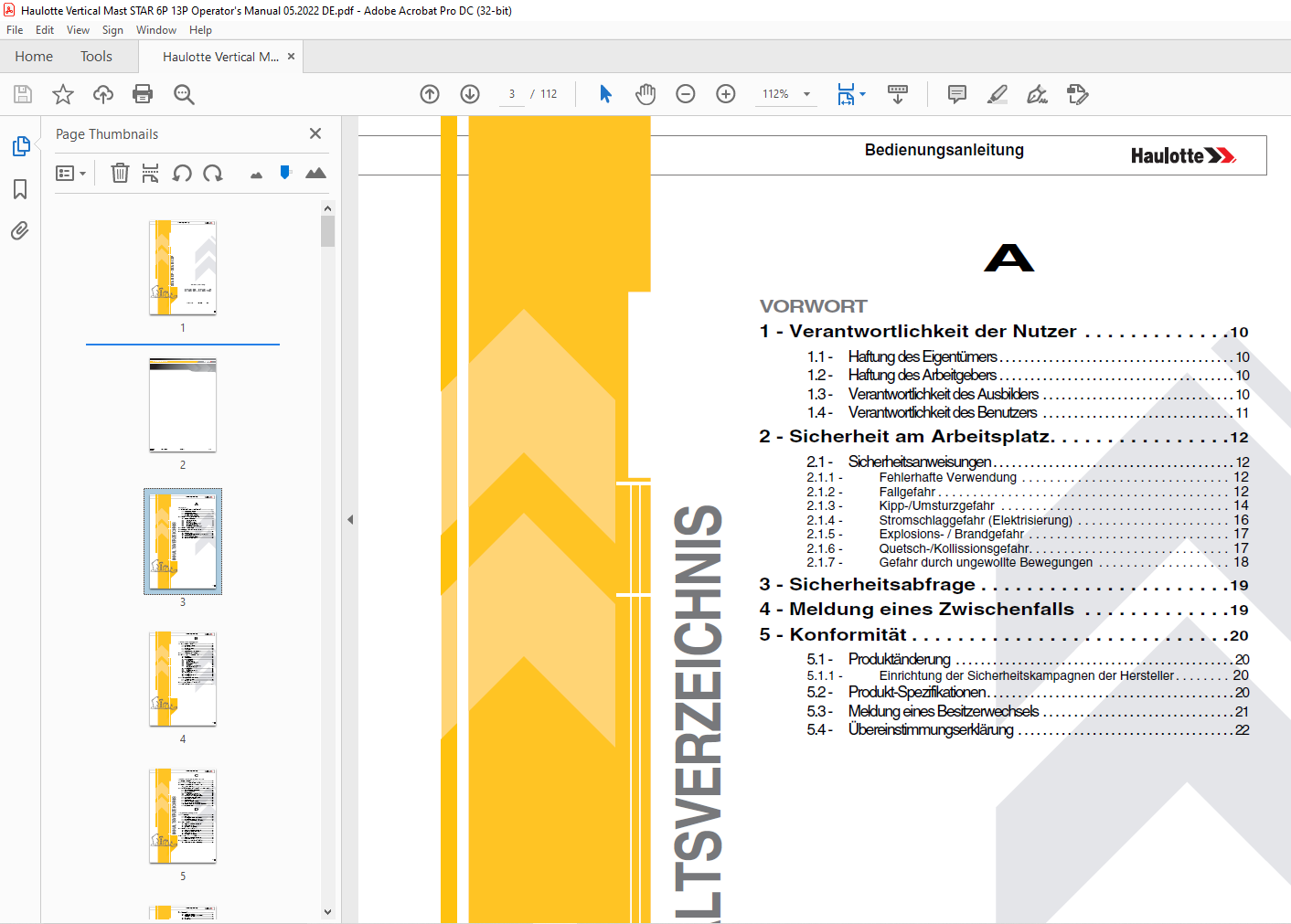Open thumbnails options dropdown menu
Screen dimensions: 1291x924
(70, 173)
